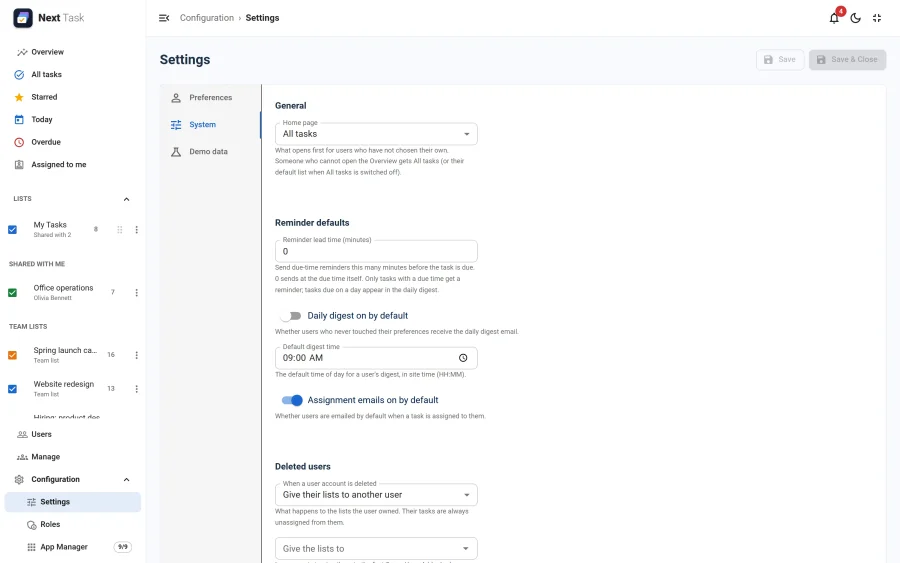Screen dimensions: 900x563
Task: Switch to dark mode with moon icon
Action: point(855,18)
